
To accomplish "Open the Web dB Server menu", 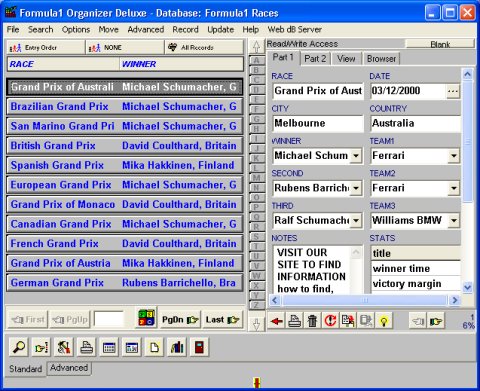I will pyautogui.click(x=295, y=29).
